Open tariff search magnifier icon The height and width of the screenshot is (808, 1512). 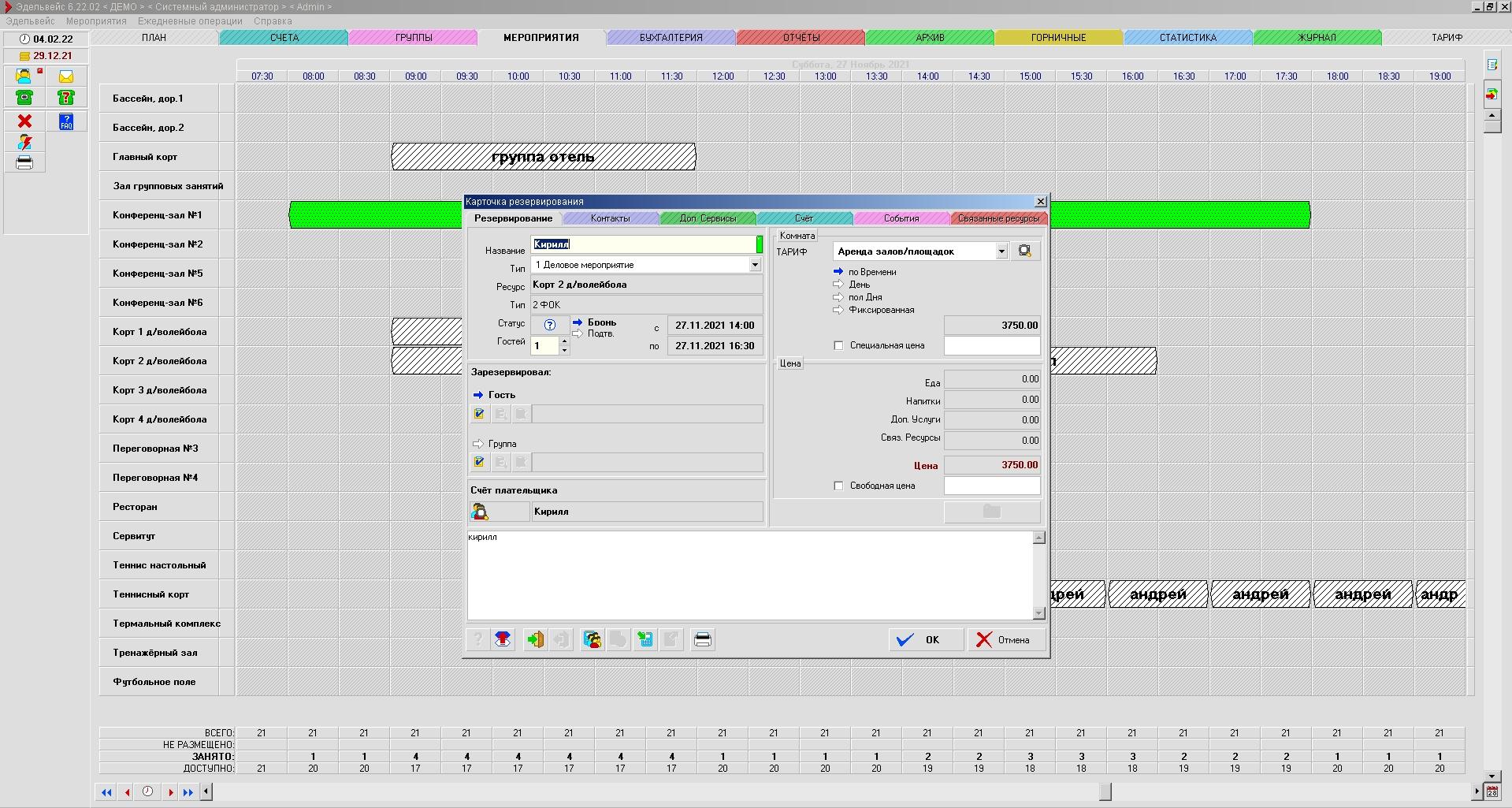tap(1024, 251)
